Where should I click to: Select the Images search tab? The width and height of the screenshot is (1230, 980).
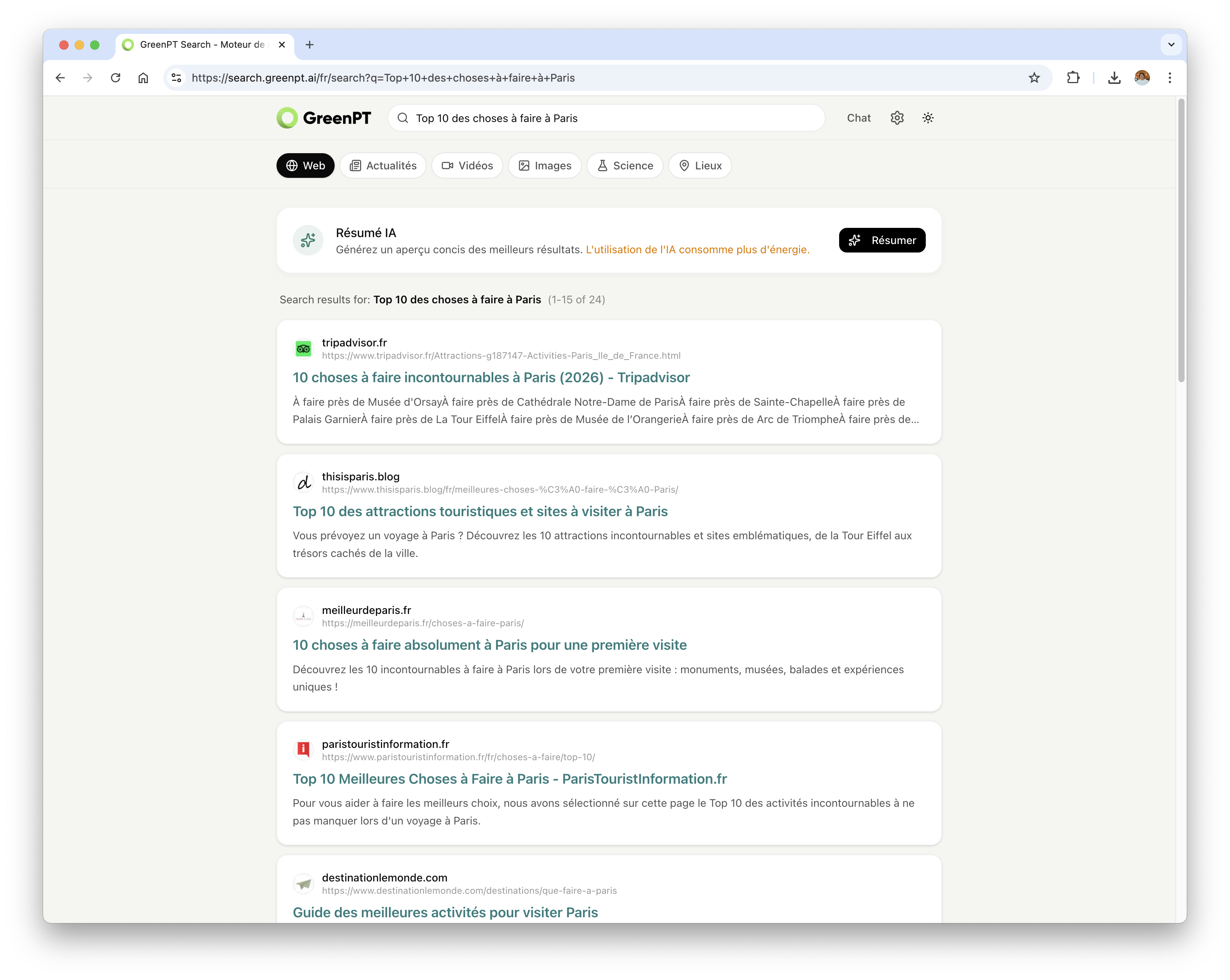[x=544, y=166]
